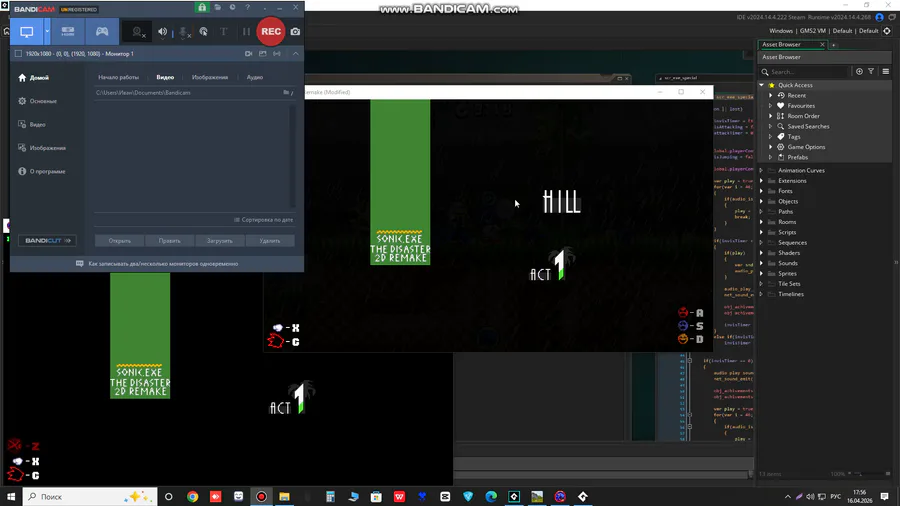Click the Windows Start button
Viewport: 900px width, 506px height.
[11, 496]
